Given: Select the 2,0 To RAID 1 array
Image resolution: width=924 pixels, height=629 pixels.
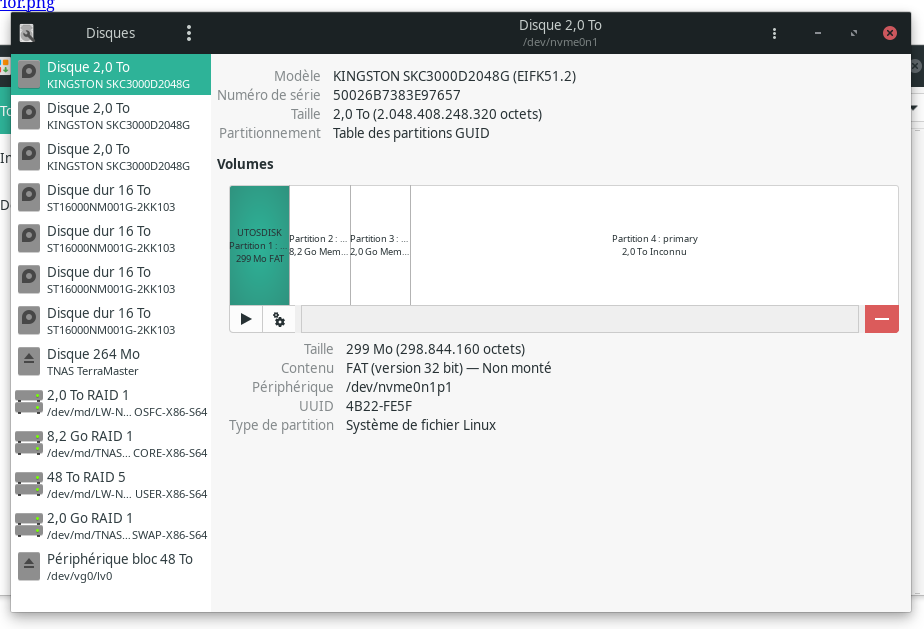Looking at the screenshot, I should coord(110,403).
